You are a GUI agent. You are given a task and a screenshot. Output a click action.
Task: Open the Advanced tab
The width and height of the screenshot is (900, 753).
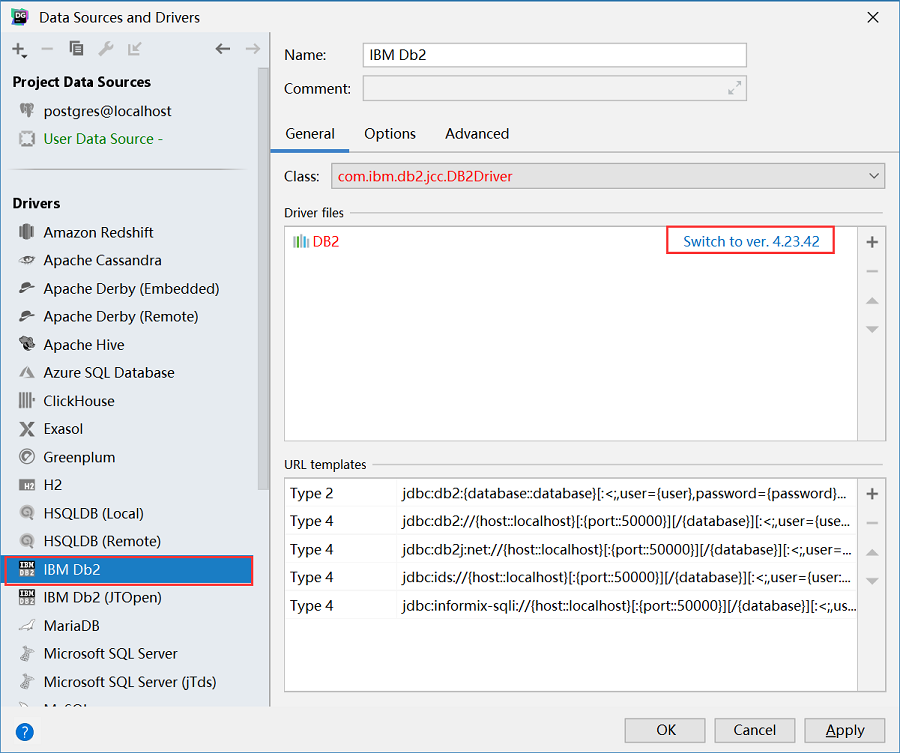click(476, 133)
